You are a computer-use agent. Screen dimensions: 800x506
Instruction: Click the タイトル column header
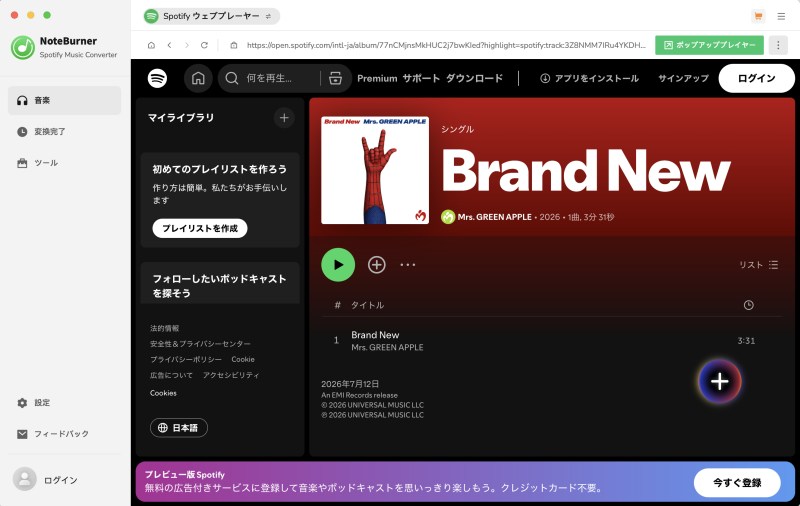pos(367,305)
